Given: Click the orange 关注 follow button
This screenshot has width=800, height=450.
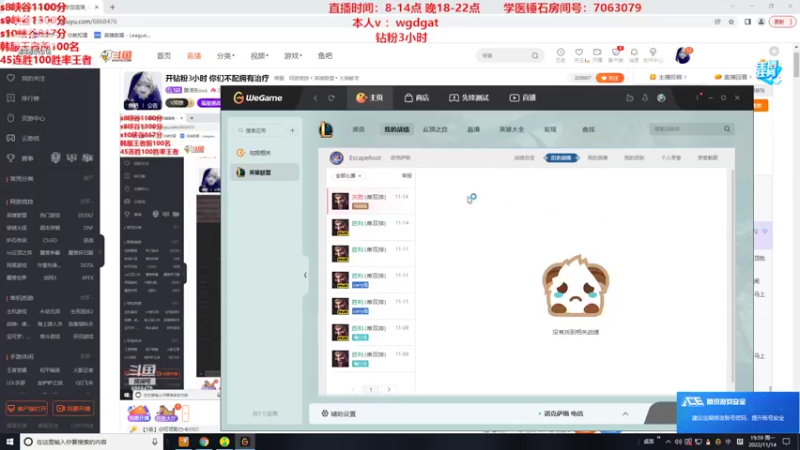Looking at the screenshot, I should point(610,78).
